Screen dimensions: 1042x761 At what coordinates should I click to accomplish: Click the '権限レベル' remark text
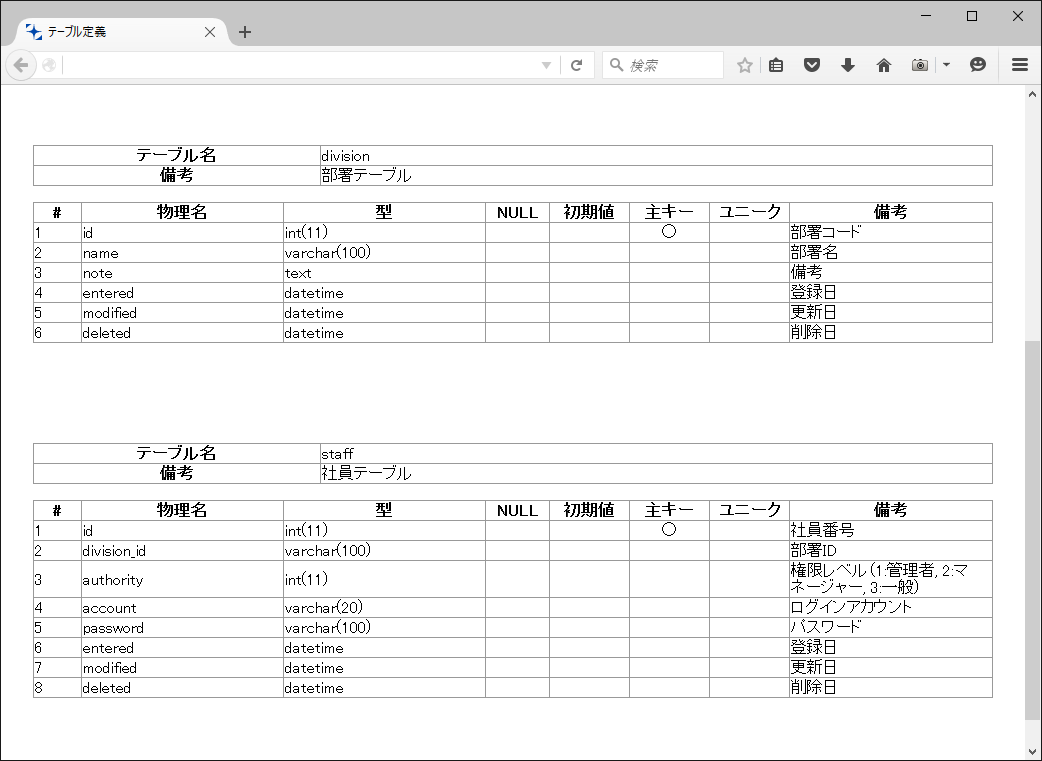click(829, 570)
